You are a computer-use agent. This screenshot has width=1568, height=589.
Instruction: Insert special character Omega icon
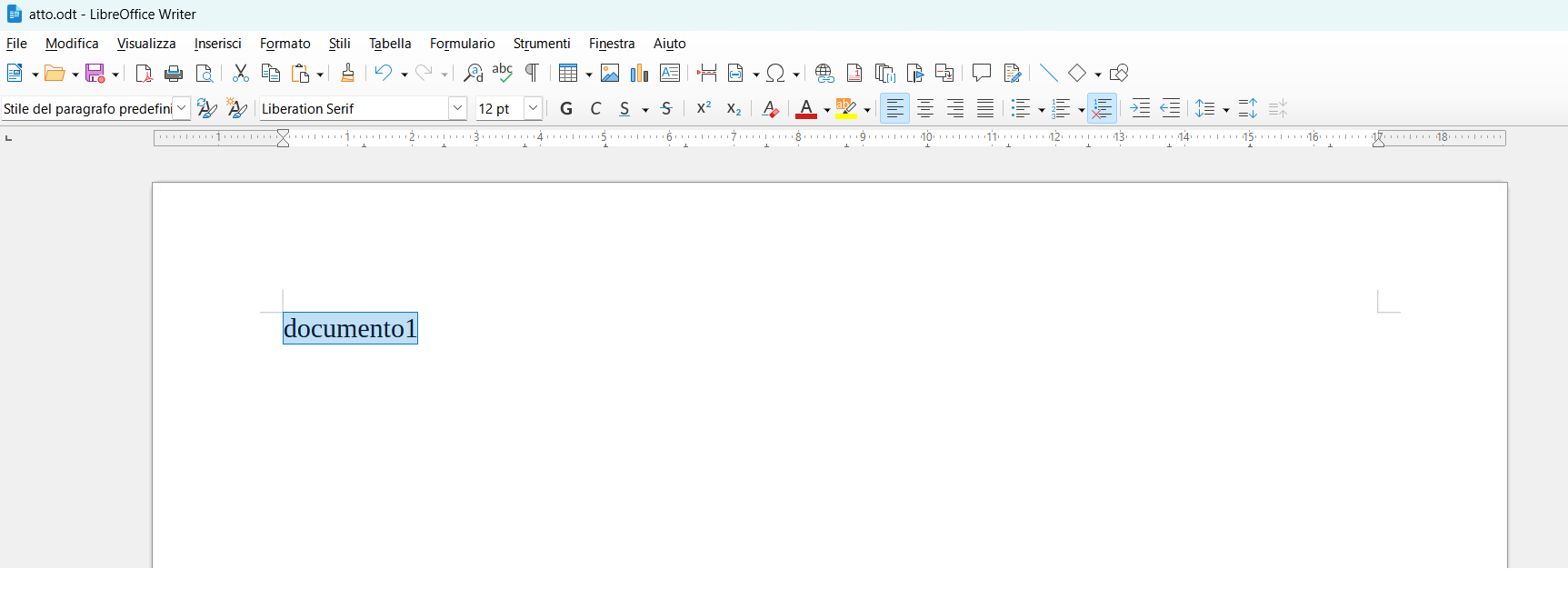click(776, 73)
